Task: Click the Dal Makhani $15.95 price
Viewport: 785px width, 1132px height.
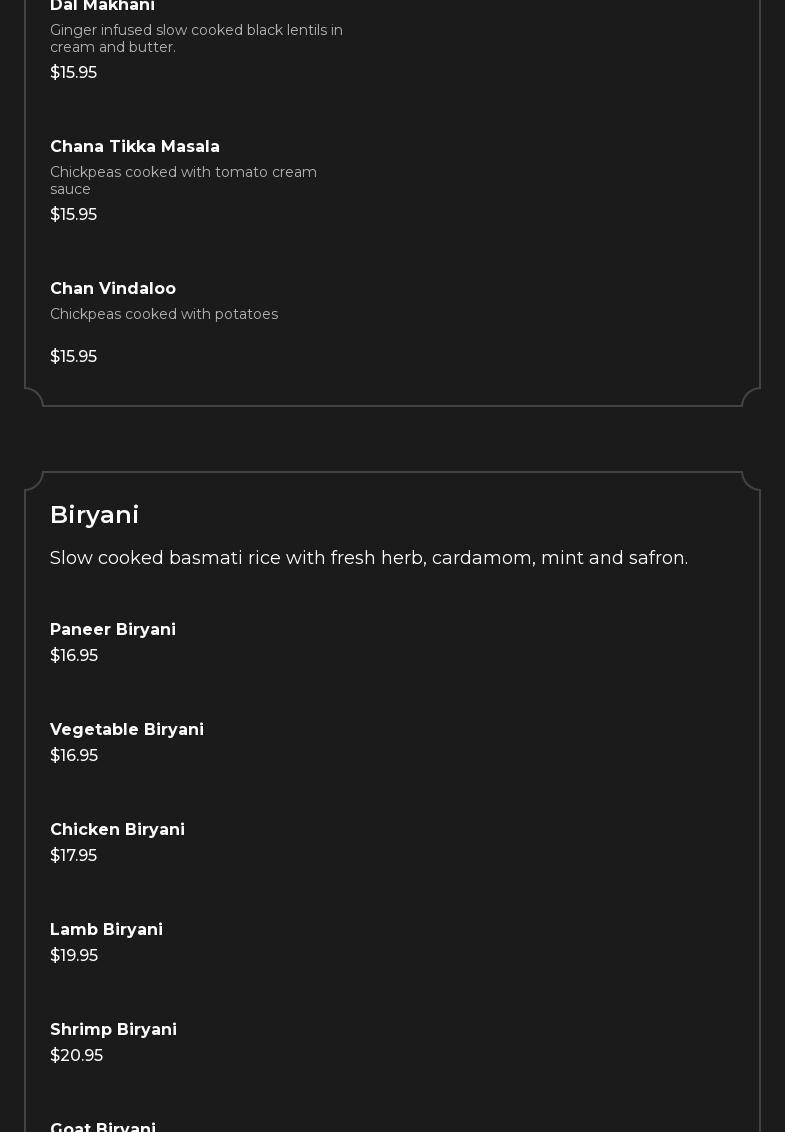Action: tap(73, 73)
